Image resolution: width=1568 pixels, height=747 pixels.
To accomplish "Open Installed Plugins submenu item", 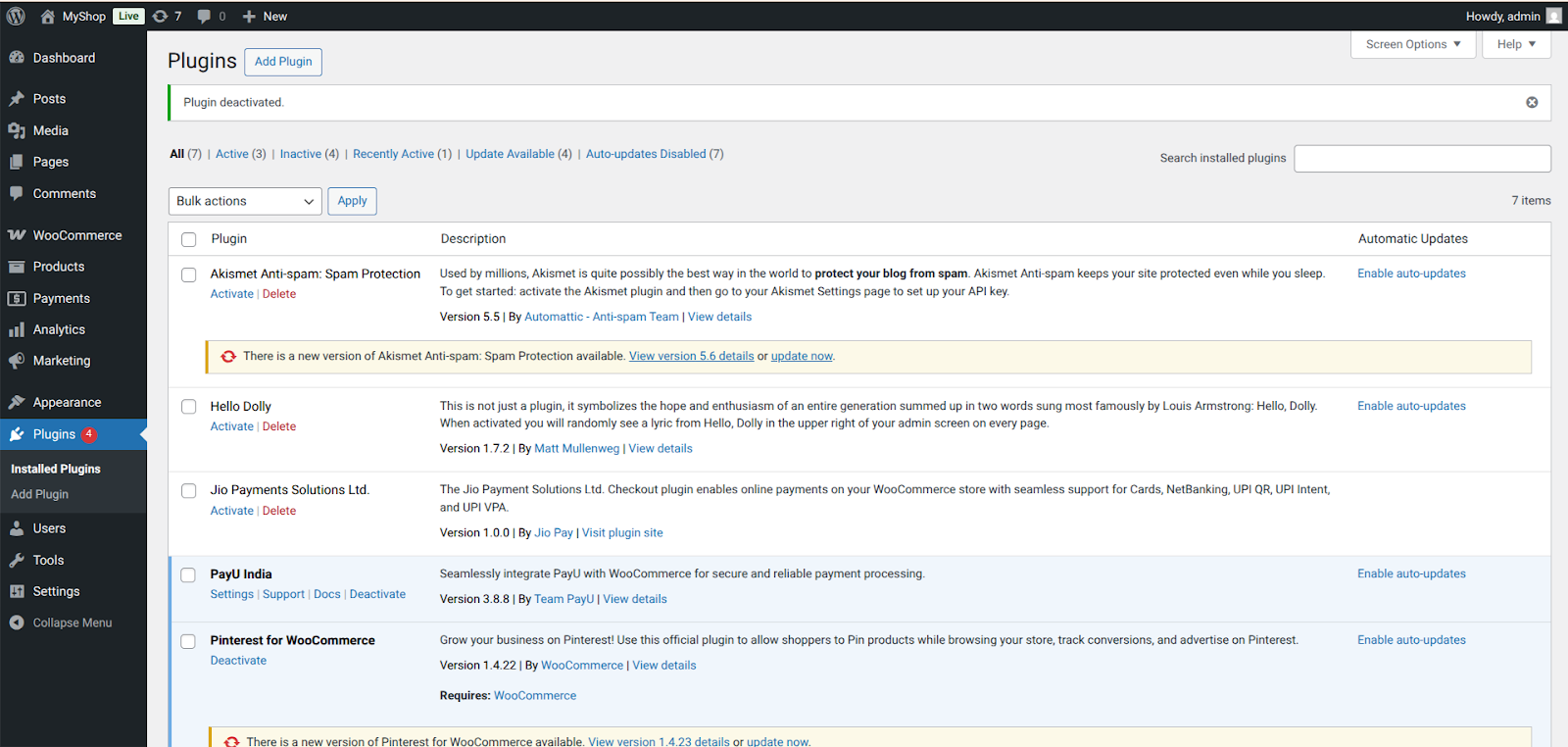I will coord(56,469).
